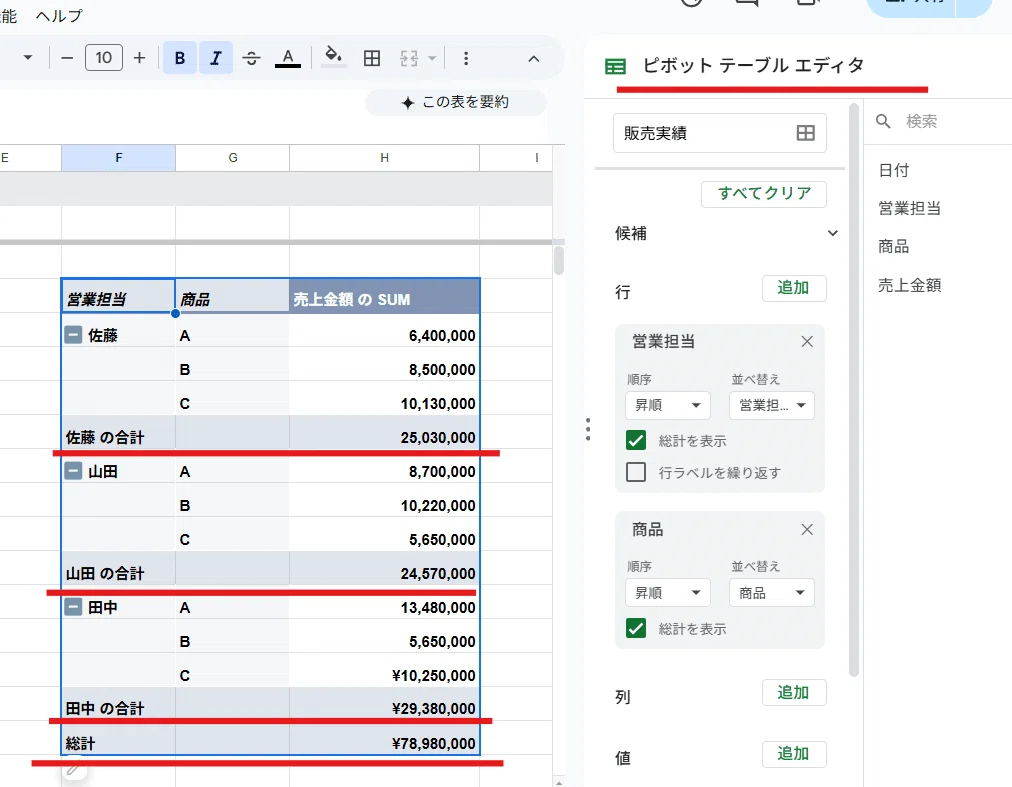Uncheck 総計を表示 for 営業担当
This screenshot has height=787, width=1012.
636,440
